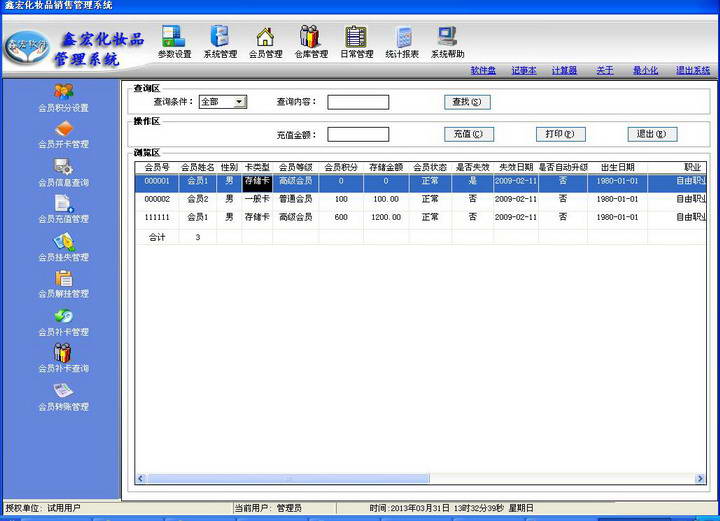Click the 系统管理 toolbar icon
The width and height of the screenshot is (720, 521).
pos(219,38)
